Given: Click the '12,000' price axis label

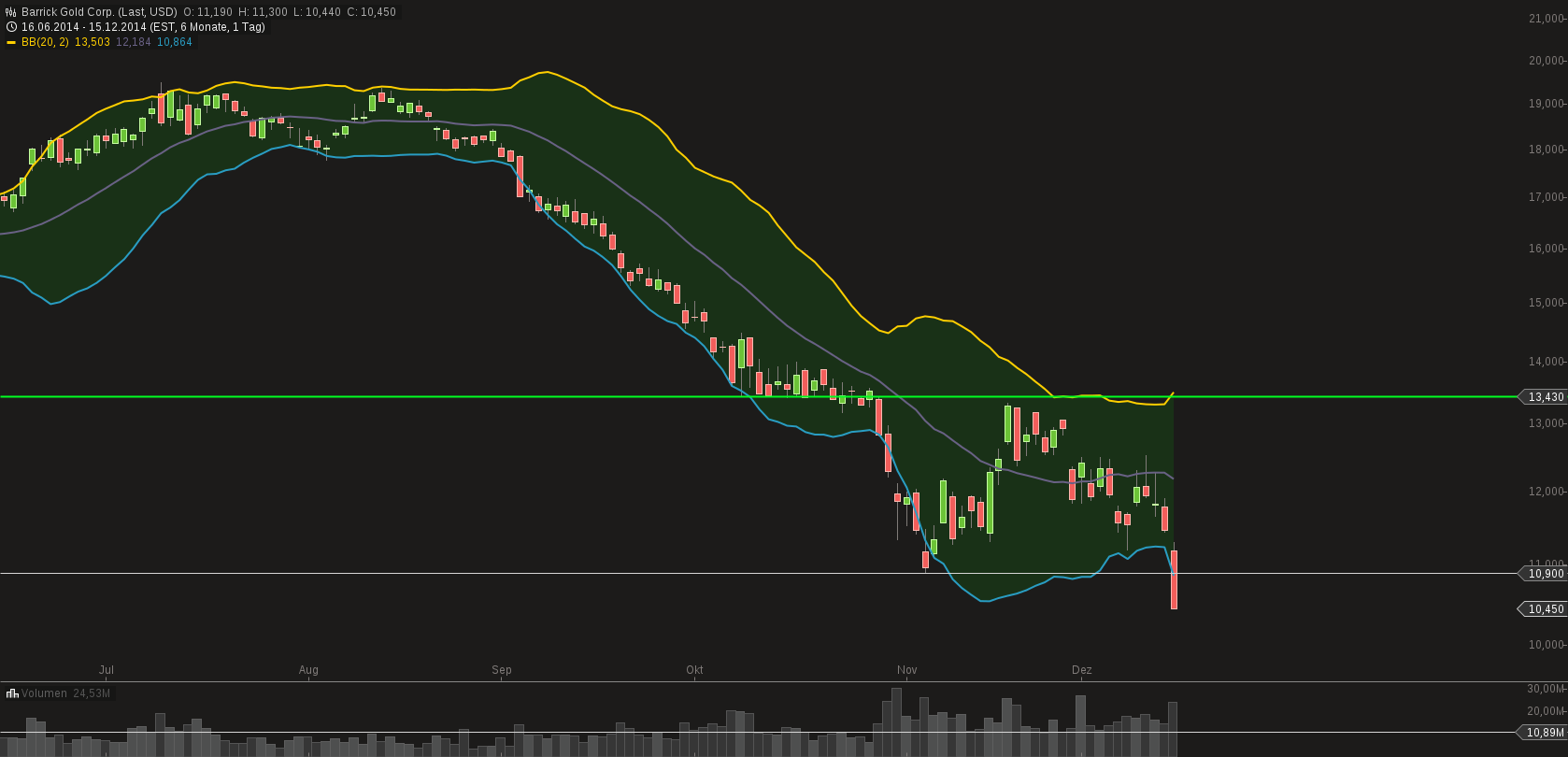Looking at the screenshot, I should click(x=1547, y=492).
